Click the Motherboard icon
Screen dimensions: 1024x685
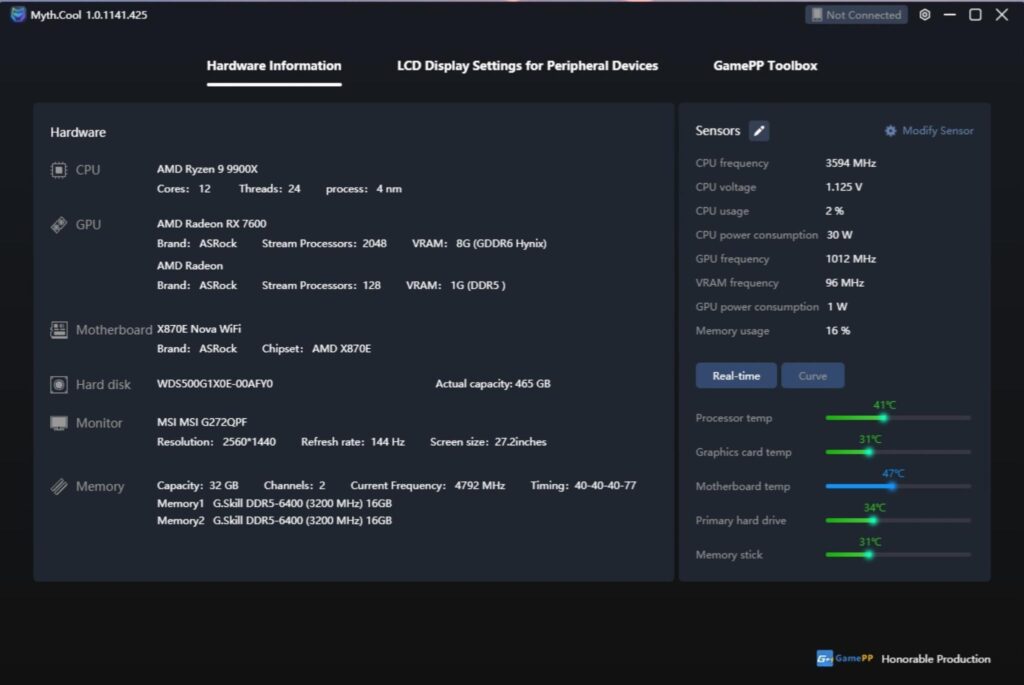point(59,330)
